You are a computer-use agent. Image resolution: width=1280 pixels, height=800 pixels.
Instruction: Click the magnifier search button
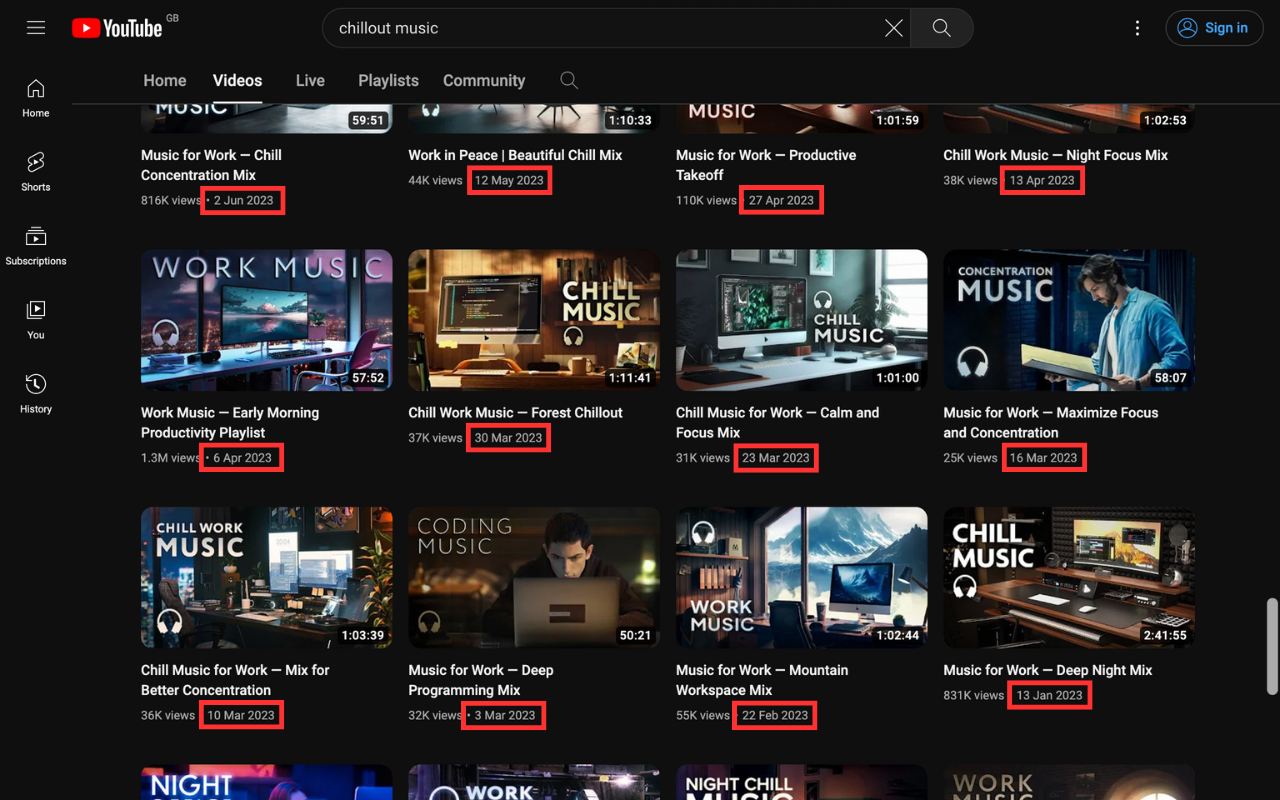(941, 28)
